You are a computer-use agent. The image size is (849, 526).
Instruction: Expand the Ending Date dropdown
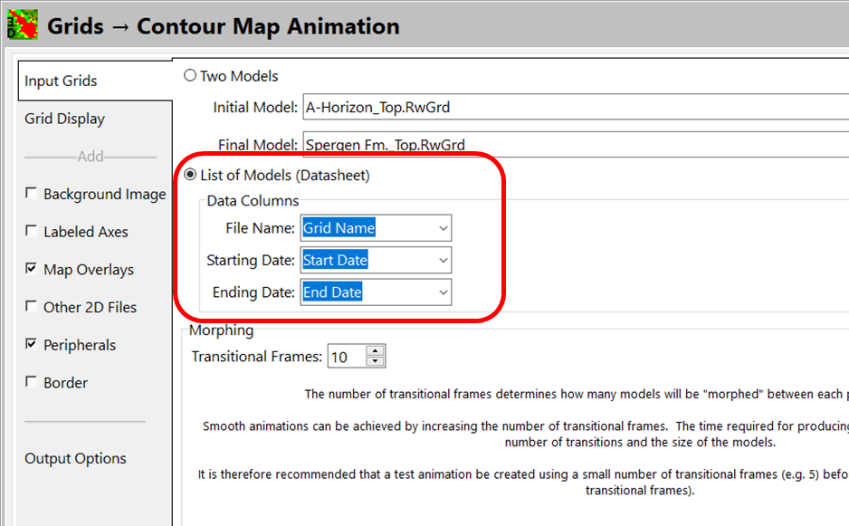(x=443, y=292)
